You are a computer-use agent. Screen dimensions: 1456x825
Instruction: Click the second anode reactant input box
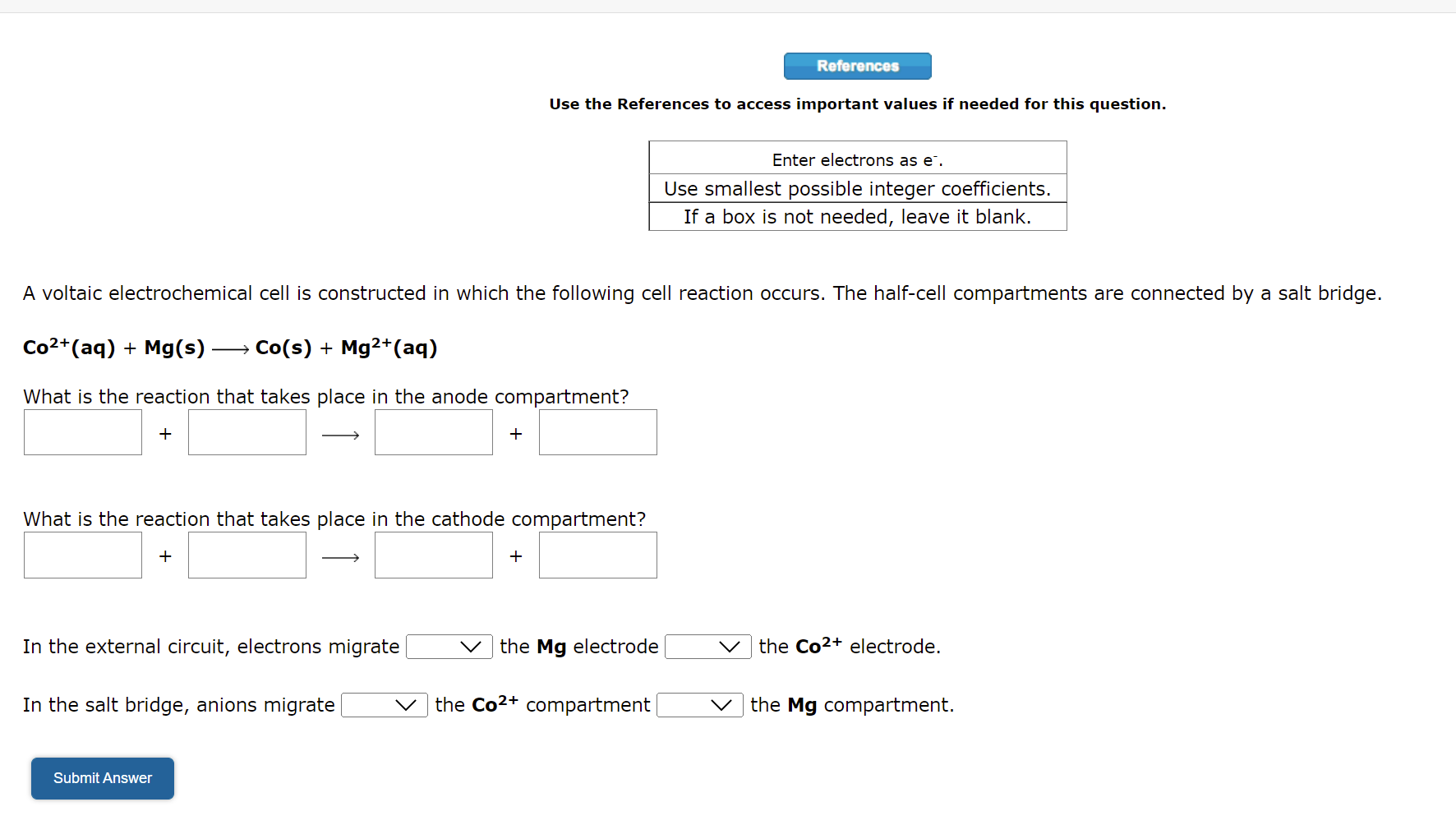[x=247, y=432]
